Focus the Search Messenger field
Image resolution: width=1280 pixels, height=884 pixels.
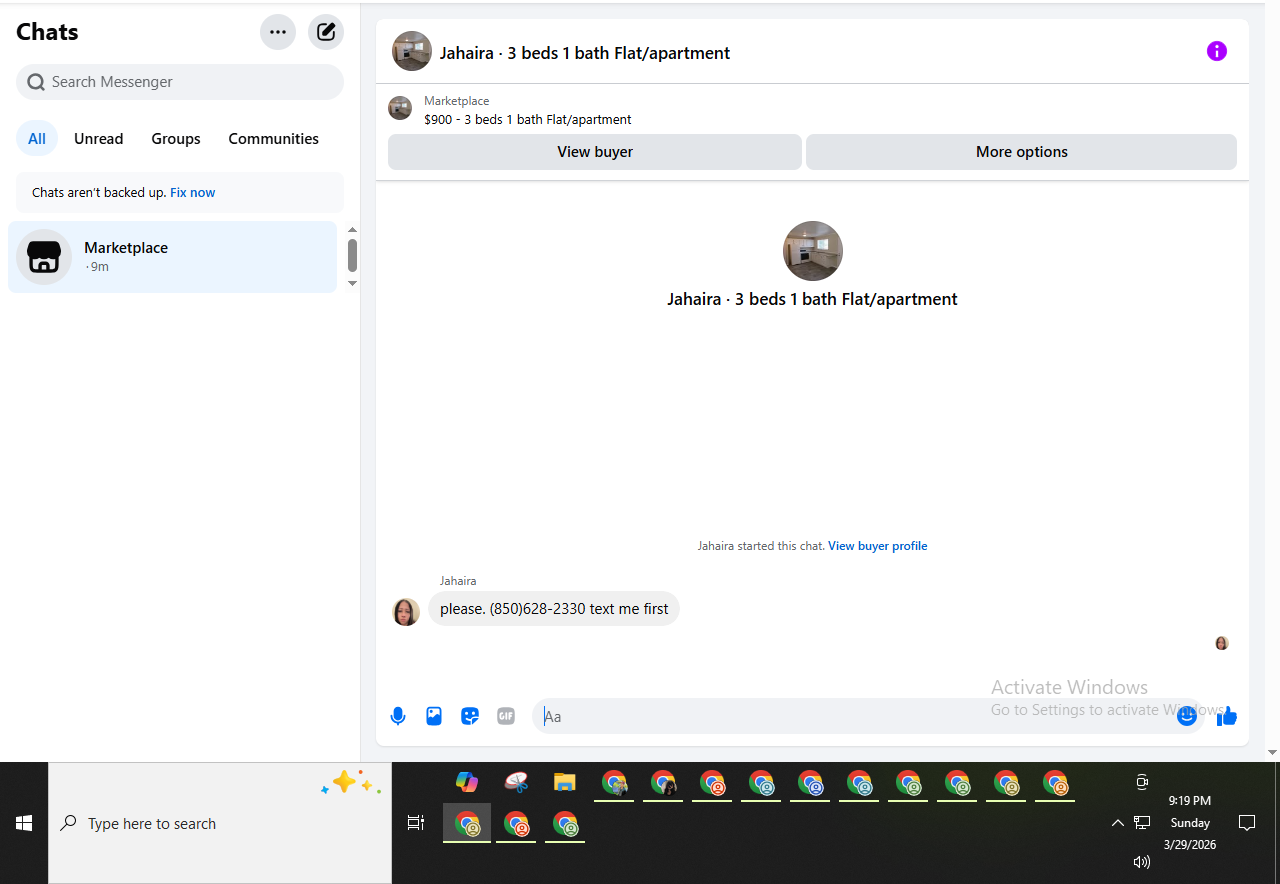pos(180,82)
